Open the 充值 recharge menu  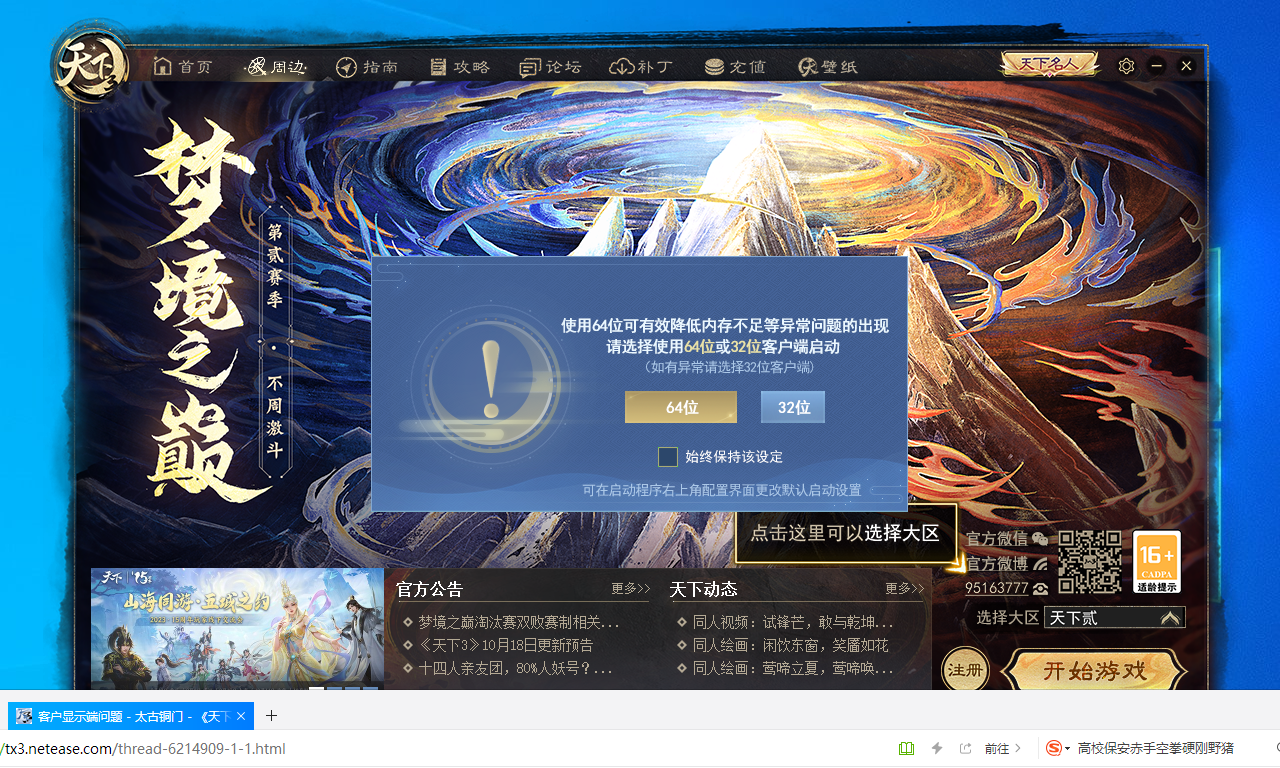tap(735, 67)
